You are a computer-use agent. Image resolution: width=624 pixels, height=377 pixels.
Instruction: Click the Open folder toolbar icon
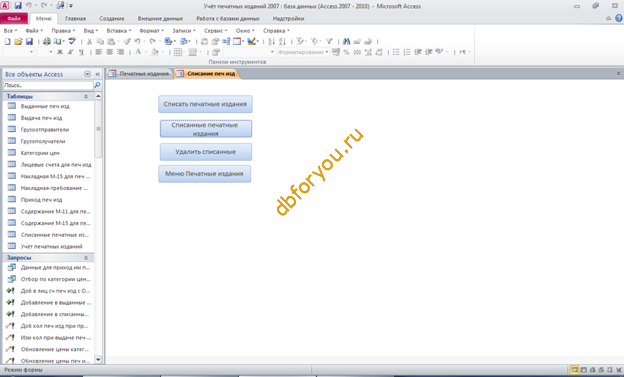(x=18, y=41)
